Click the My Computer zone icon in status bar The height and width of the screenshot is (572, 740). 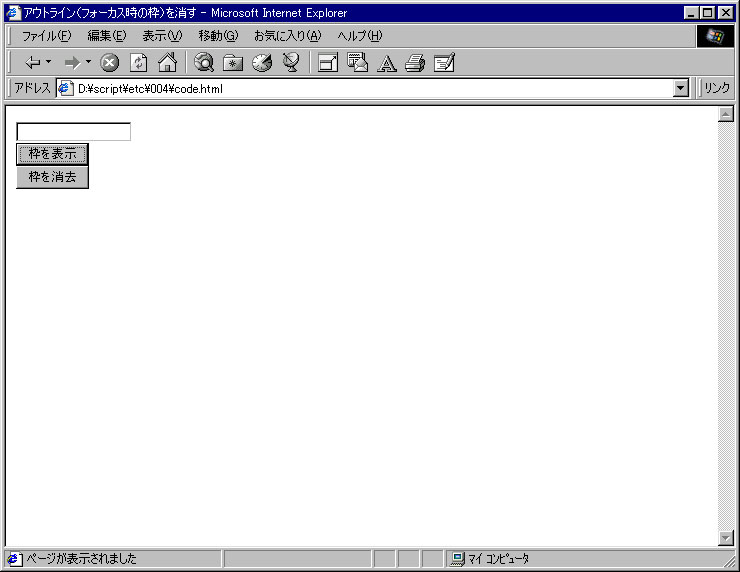[x=457, y=559]
